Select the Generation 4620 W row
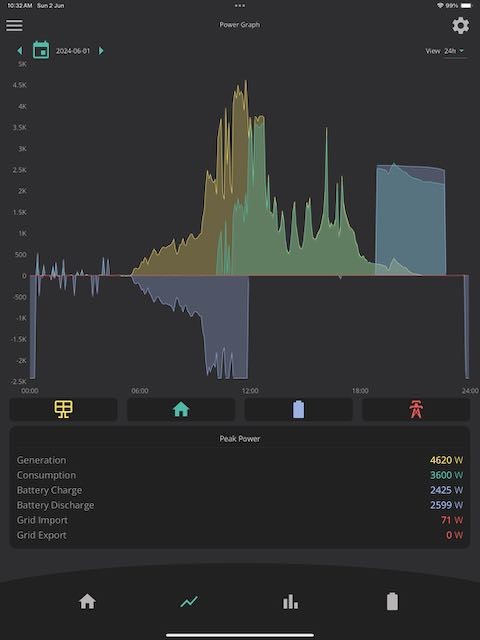Screen dimensions: 480x640 click(x=240, y=460)
